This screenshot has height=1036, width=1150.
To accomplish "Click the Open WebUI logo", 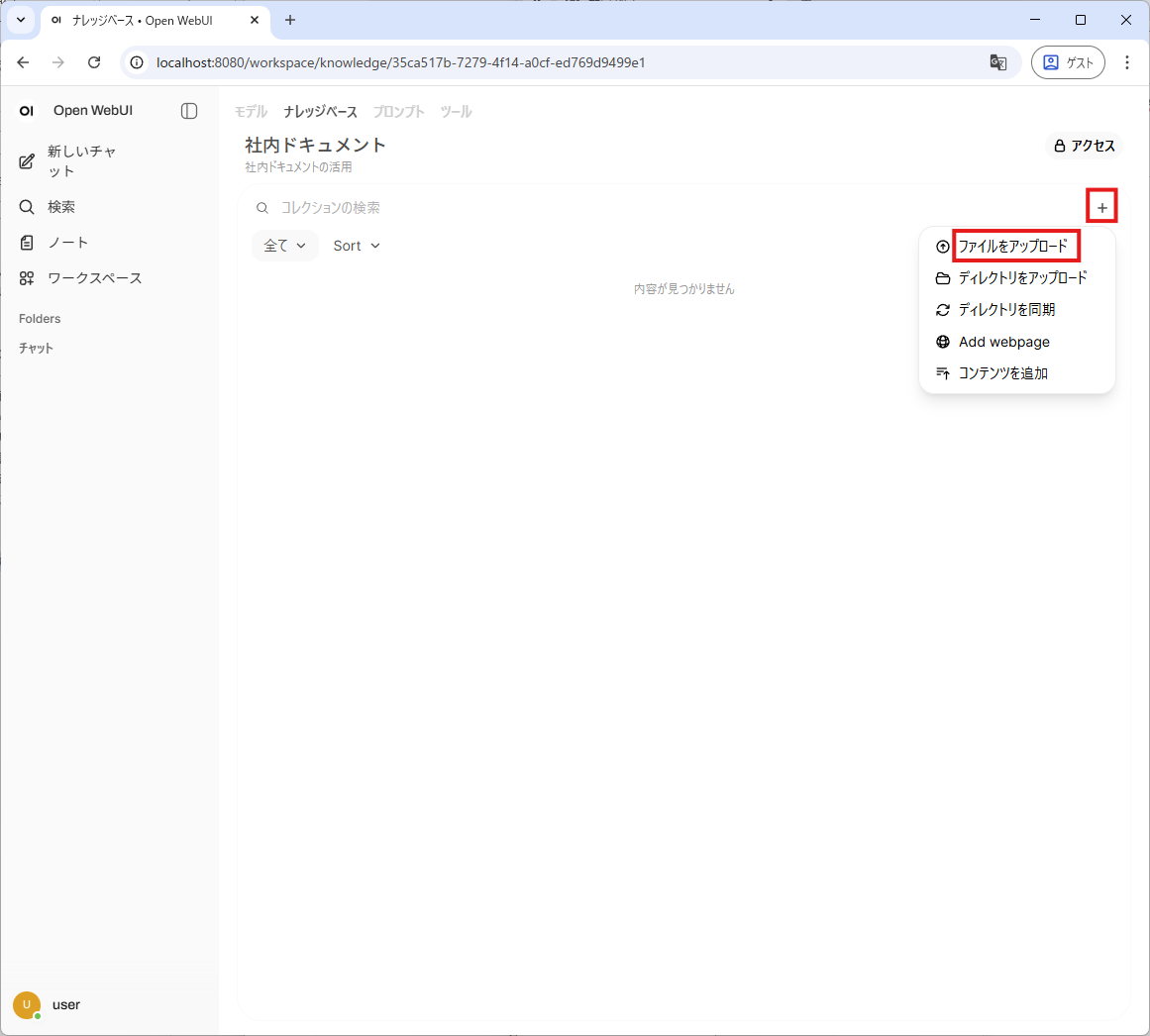I will point(27,111).
